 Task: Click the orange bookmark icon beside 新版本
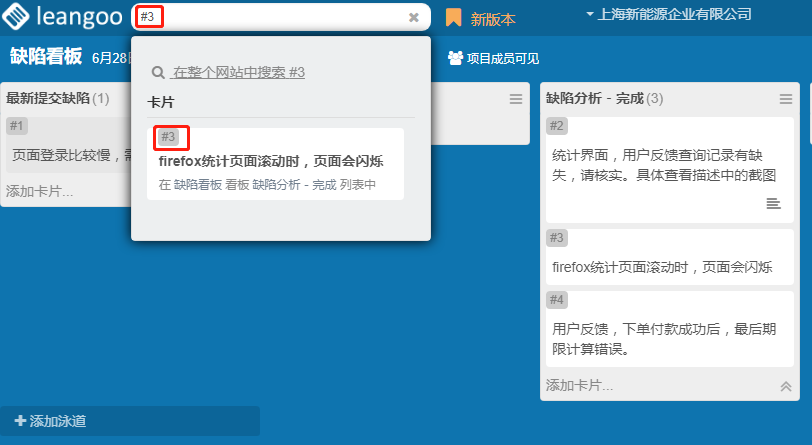click(453, 18)
